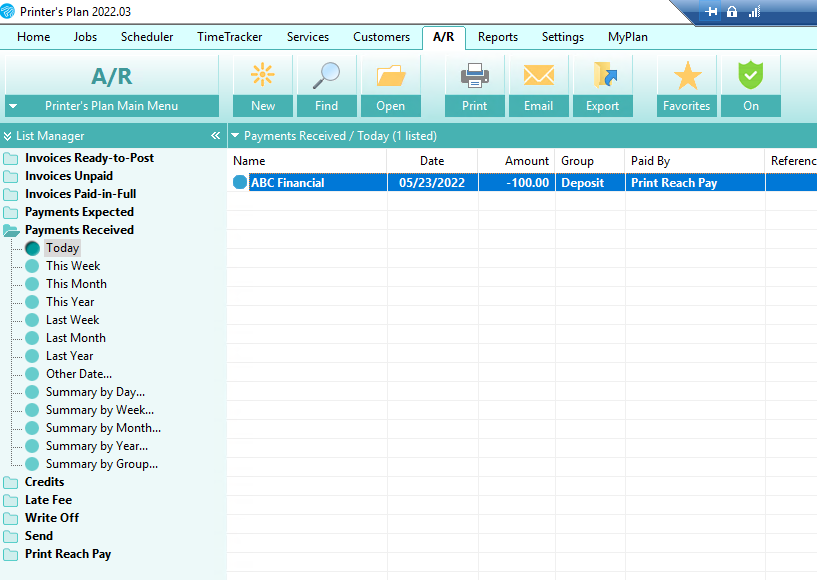Select the This Week filter bullet
The width and height of the screenshot is (817, 580).
(x=32, y=266)
